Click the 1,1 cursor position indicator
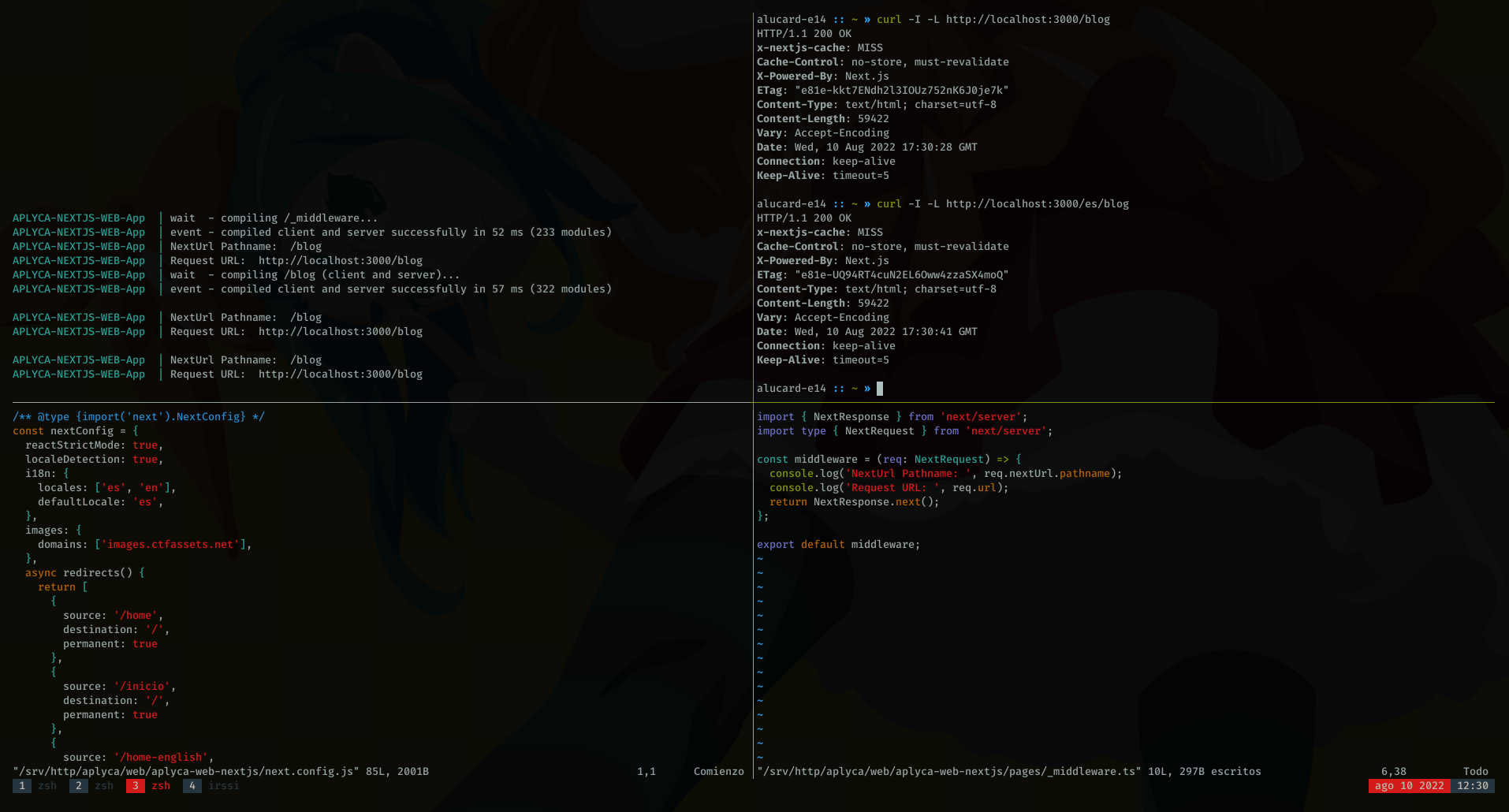 tap(646, 771)
